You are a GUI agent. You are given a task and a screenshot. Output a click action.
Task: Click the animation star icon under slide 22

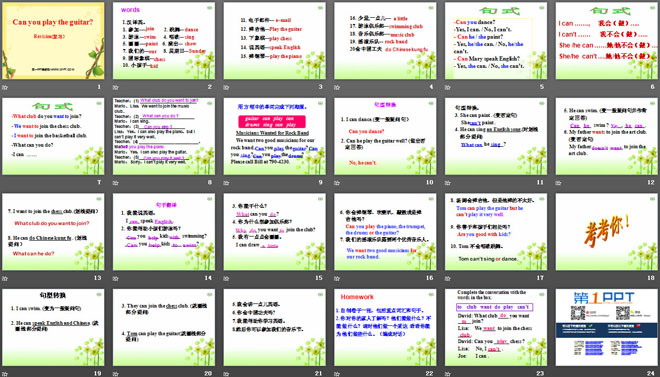[x=337, y=374]
